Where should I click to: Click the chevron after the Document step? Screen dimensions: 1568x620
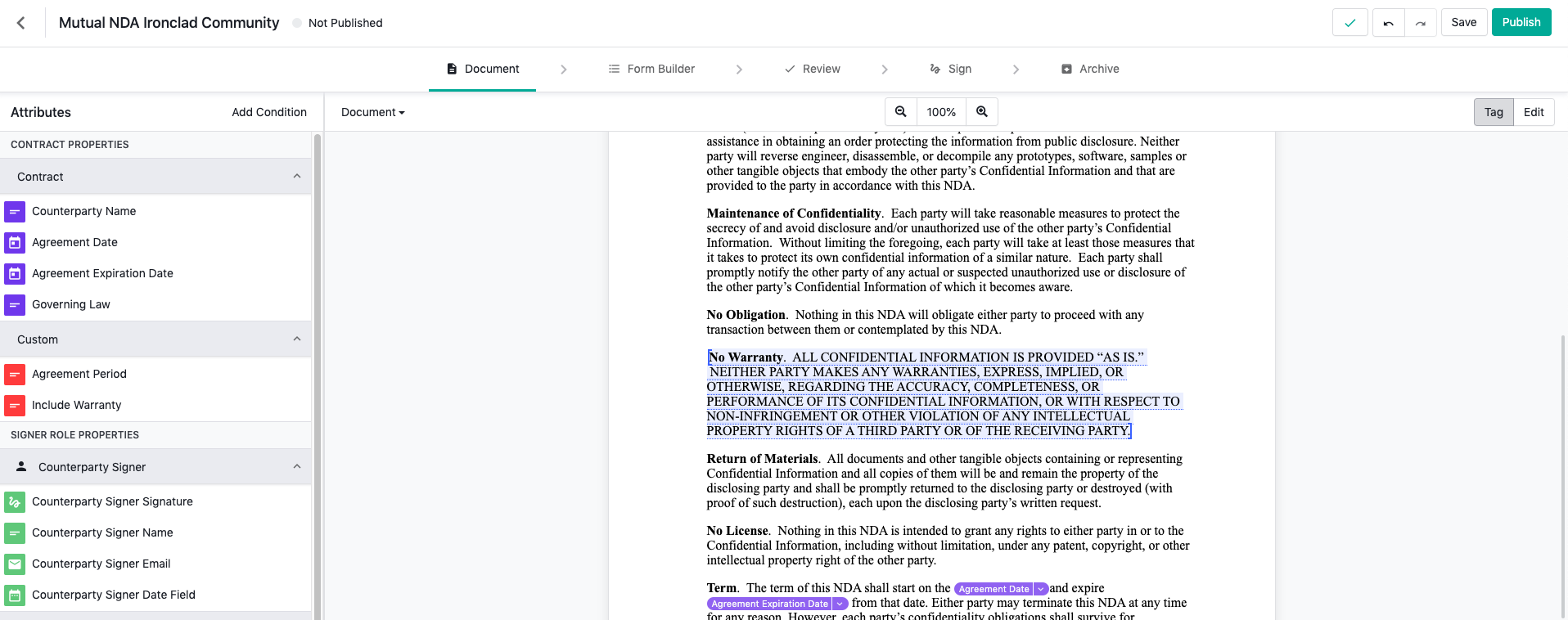point(564,70)
